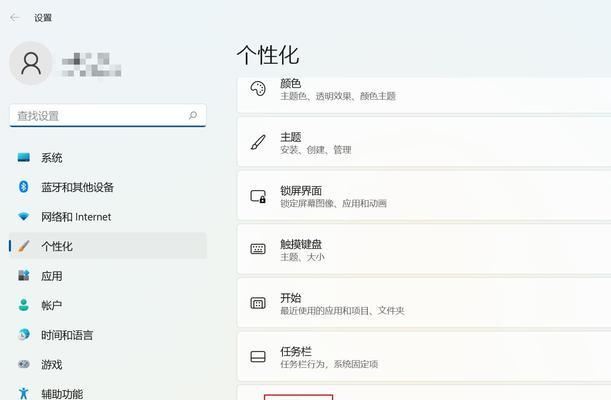Focus the 查找设置 search field
Screen dimensions: 611x400
(108, 115)
